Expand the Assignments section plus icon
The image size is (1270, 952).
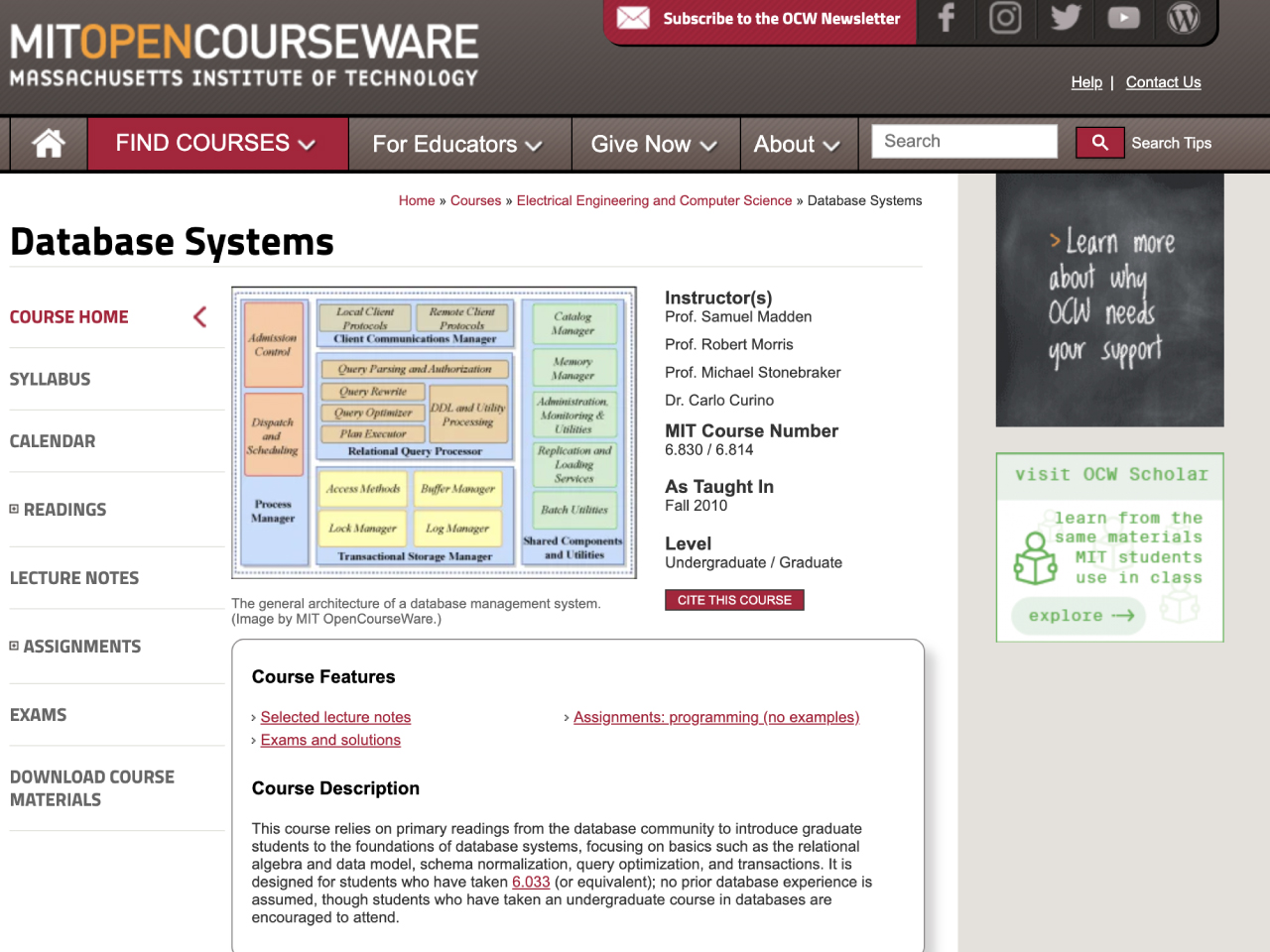pyautogui.click(x=14, y=646)
